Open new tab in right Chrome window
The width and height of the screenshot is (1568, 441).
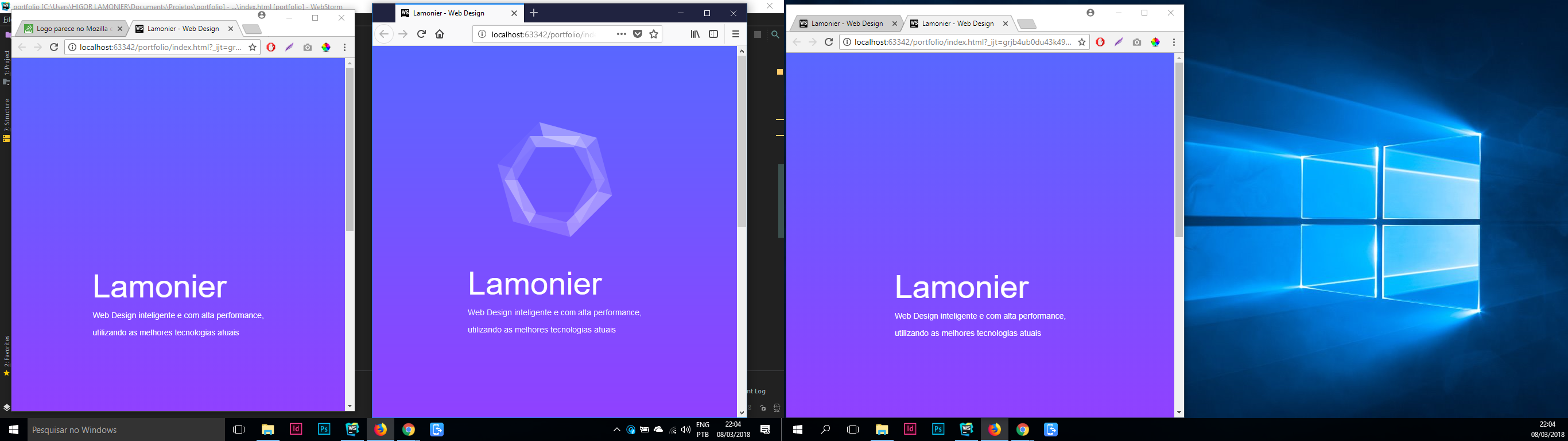pos(1026,24)
